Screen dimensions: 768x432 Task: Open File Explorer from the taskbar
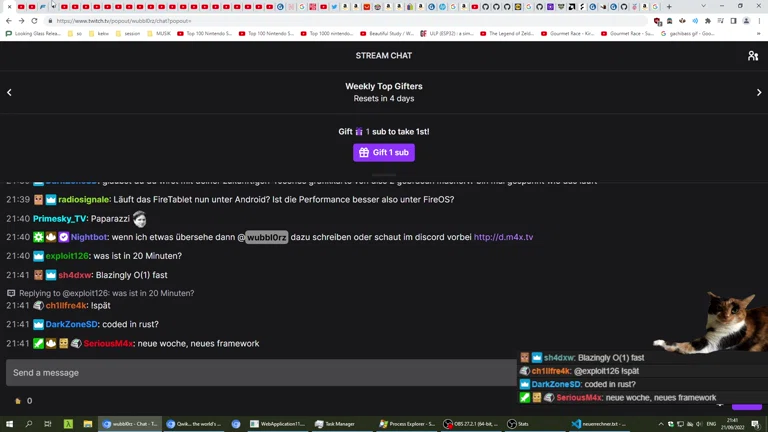tap(88, 424)
